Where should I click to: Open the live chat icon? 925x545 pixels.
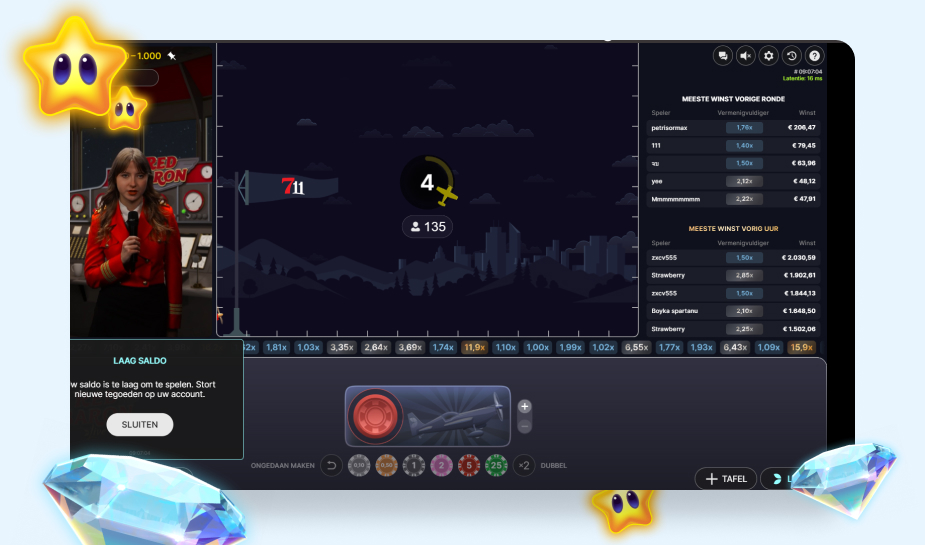(x=723, y=56)
